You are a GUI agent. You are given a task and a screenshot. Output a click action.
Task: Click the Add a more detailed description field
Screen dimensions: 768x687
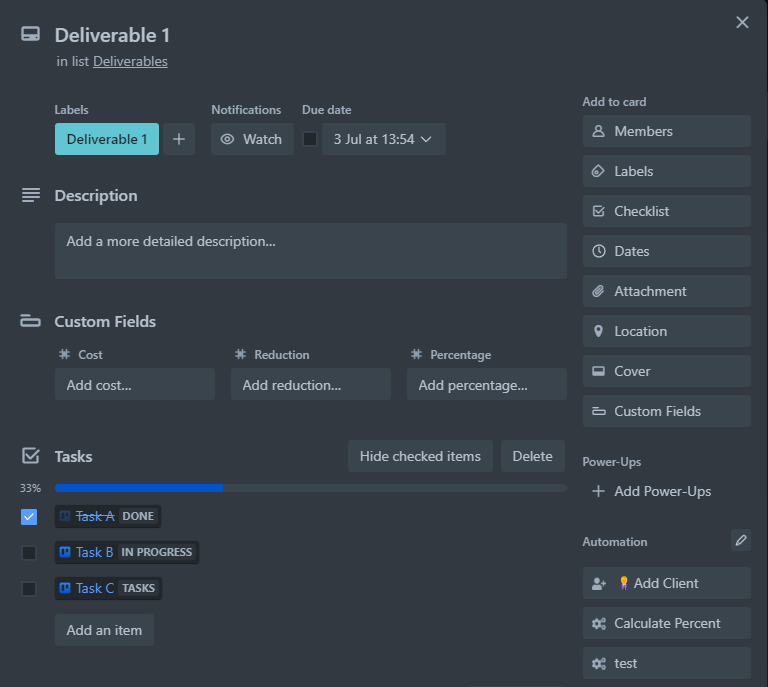click(x=310, y=250)
